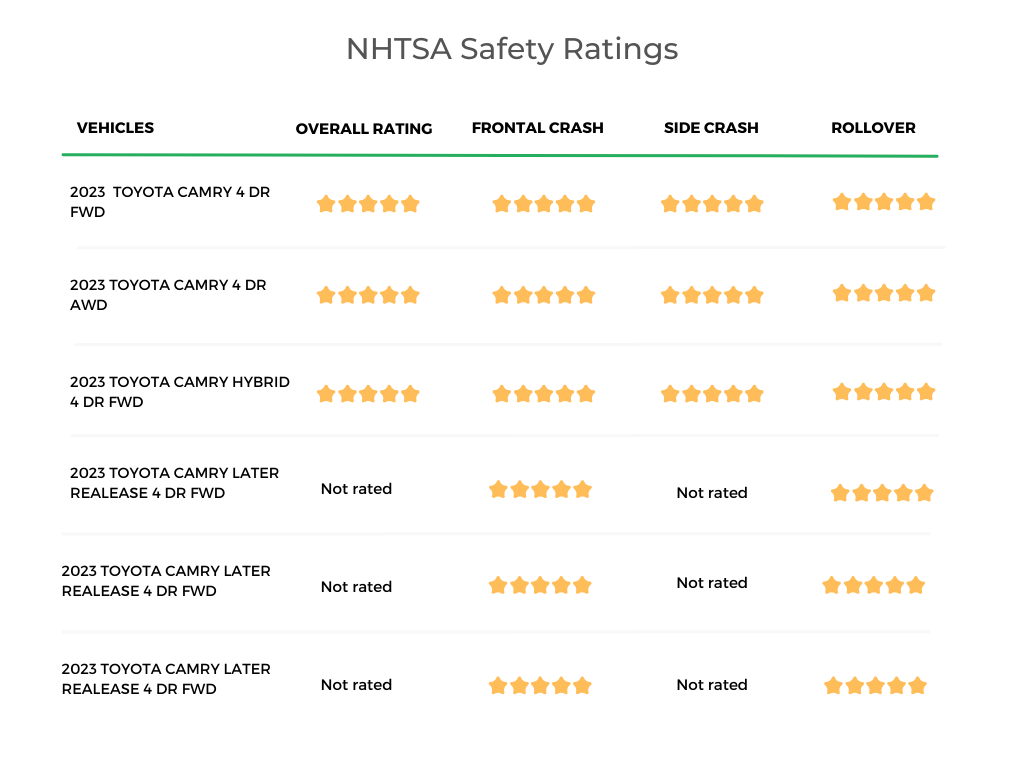Click overall rating stars for Camry 4 DR FWD
Image resolution: width=1024 pixels, height=768 pixels.
click(x=368, y=204)
